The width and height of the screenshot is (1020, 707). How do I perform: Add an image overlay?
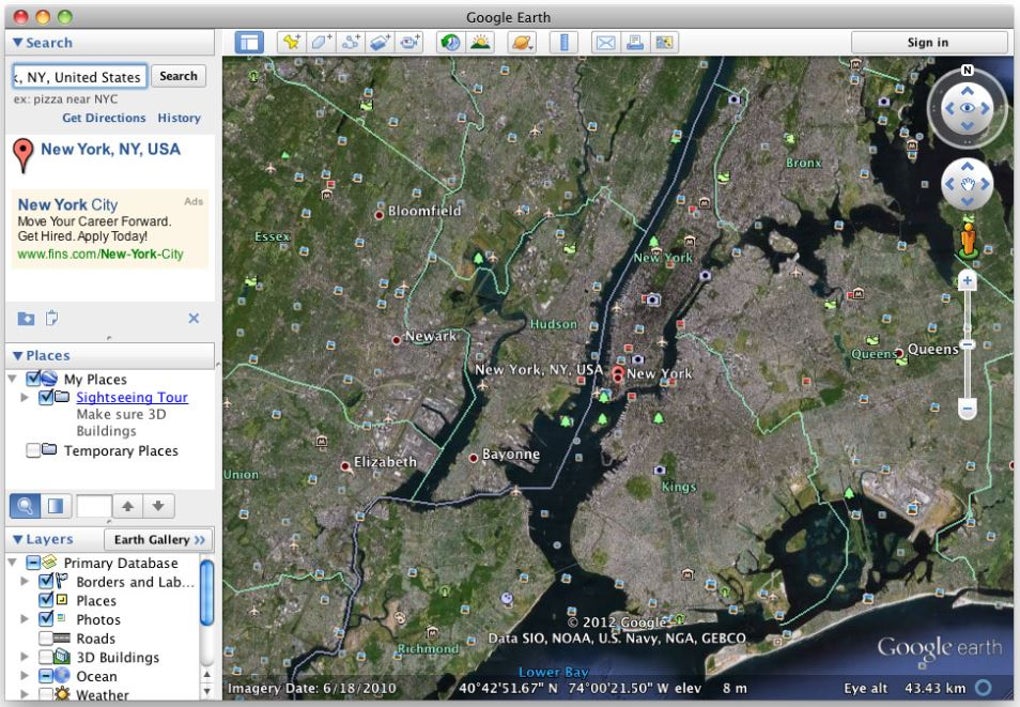coord(380,42)
